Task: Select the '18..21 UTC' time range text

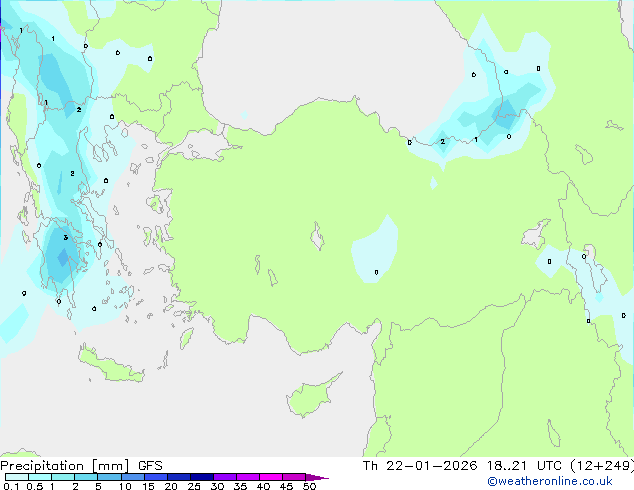Action: (x=524, y=466)
